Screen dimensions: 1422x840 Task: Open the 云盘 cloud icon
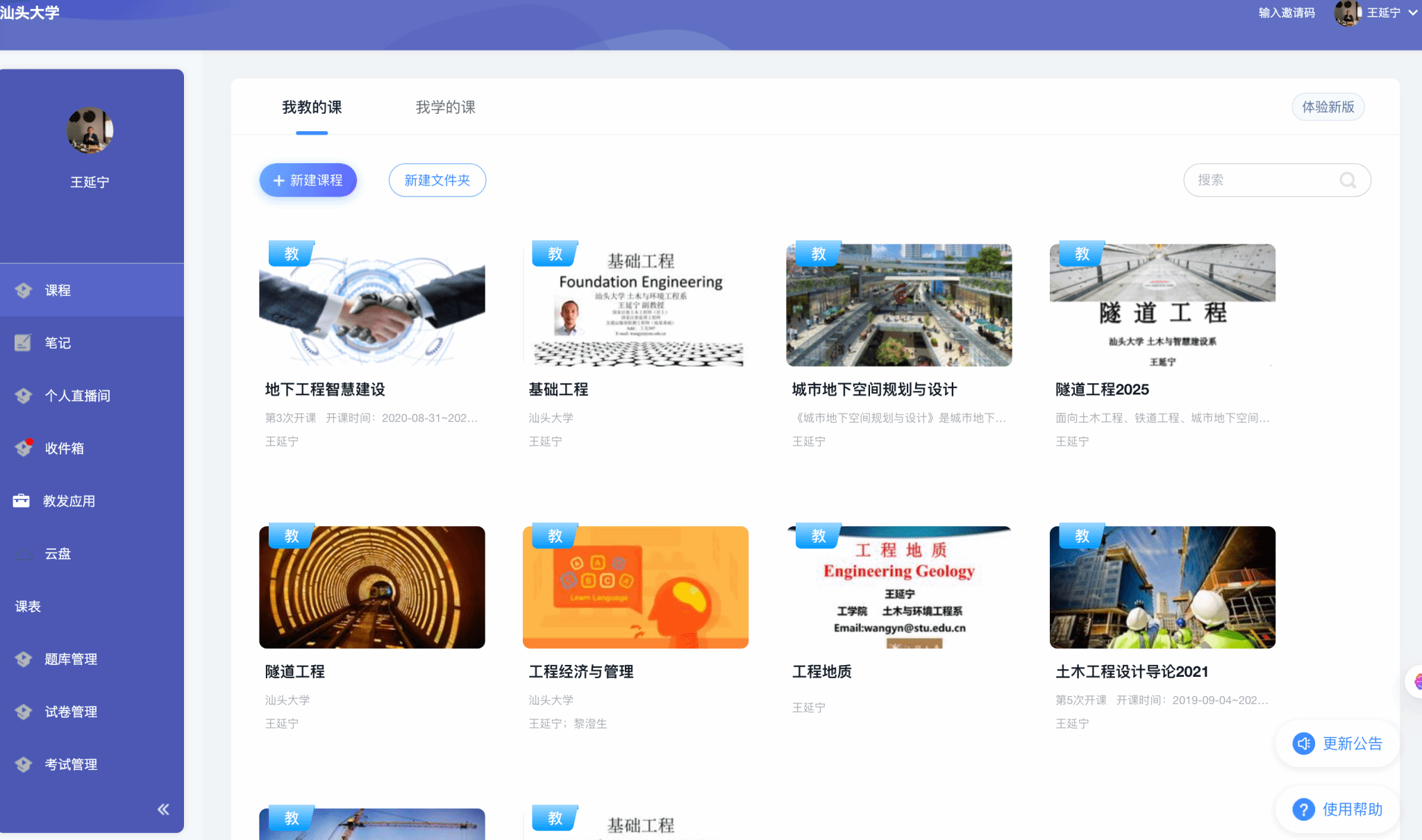(24, 554)
